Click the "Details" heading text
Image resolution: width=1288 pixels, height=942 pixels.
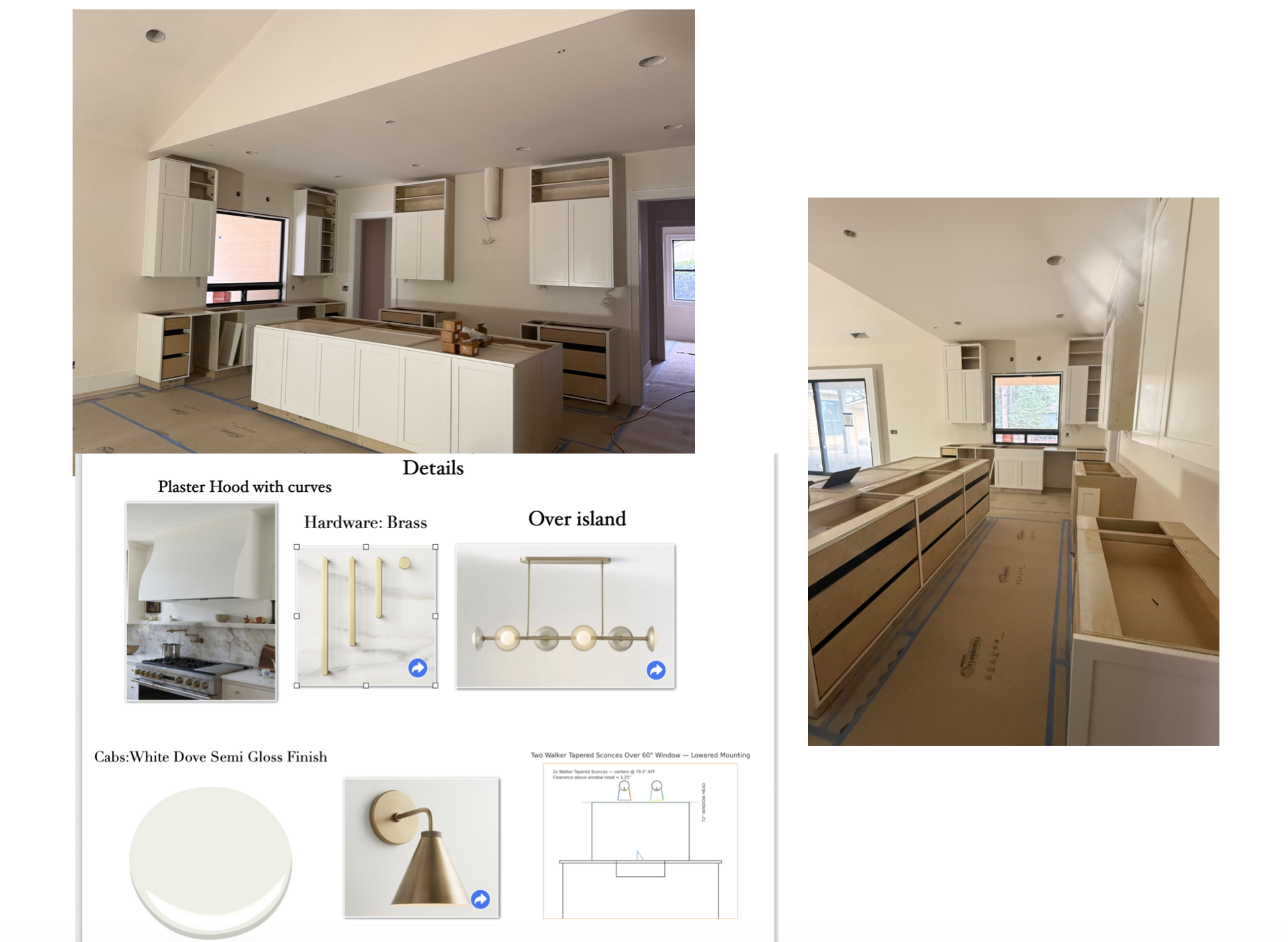point(433,468)
